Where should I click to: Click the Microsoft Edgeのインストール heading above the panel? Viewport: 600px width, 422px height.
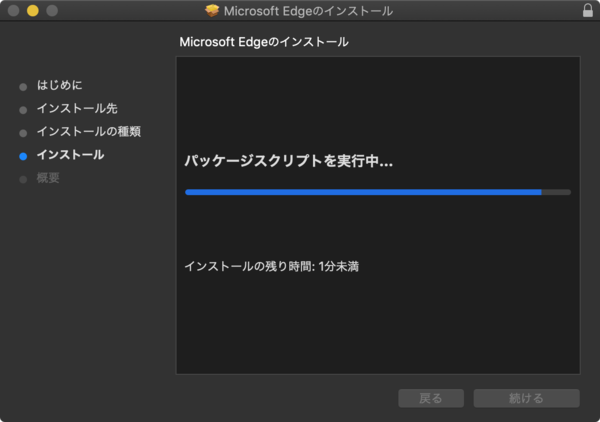pos(264,42)
